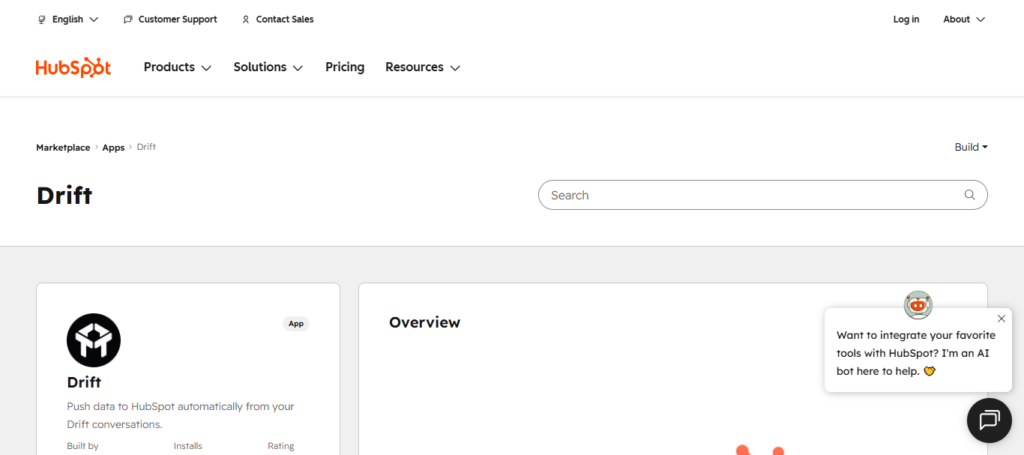Expand the About menu
Image resolution: width=1024 pixels, height=455 pixels.
(964, 20)
